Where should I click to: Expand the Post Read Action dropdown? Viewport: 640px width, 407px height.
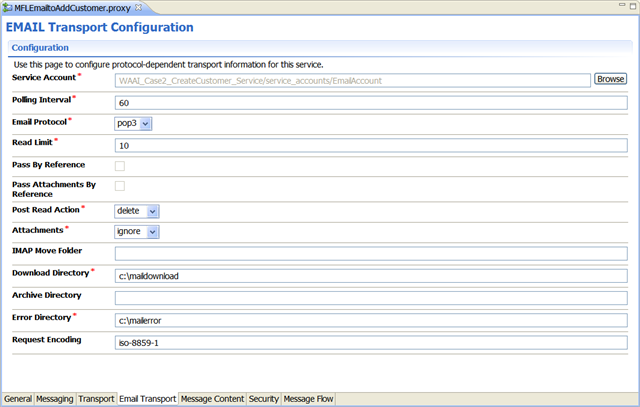(137, 211)
